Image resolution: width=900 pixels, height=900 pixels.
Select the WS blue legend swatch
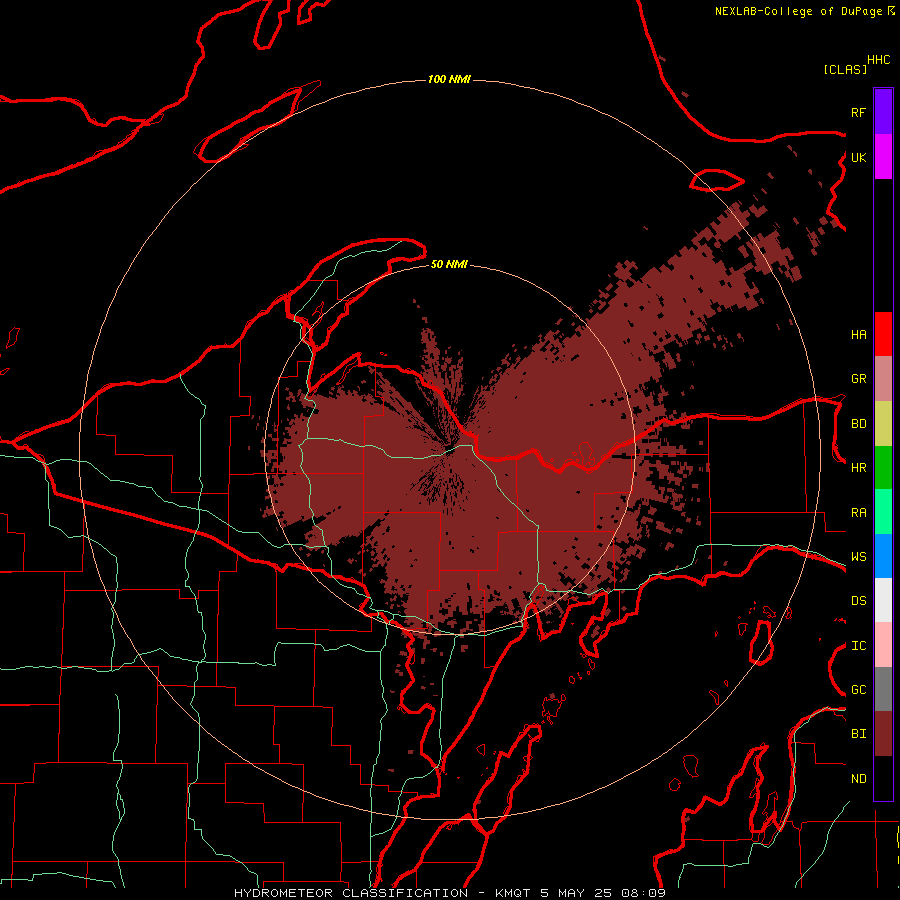[x=883, y=556]
